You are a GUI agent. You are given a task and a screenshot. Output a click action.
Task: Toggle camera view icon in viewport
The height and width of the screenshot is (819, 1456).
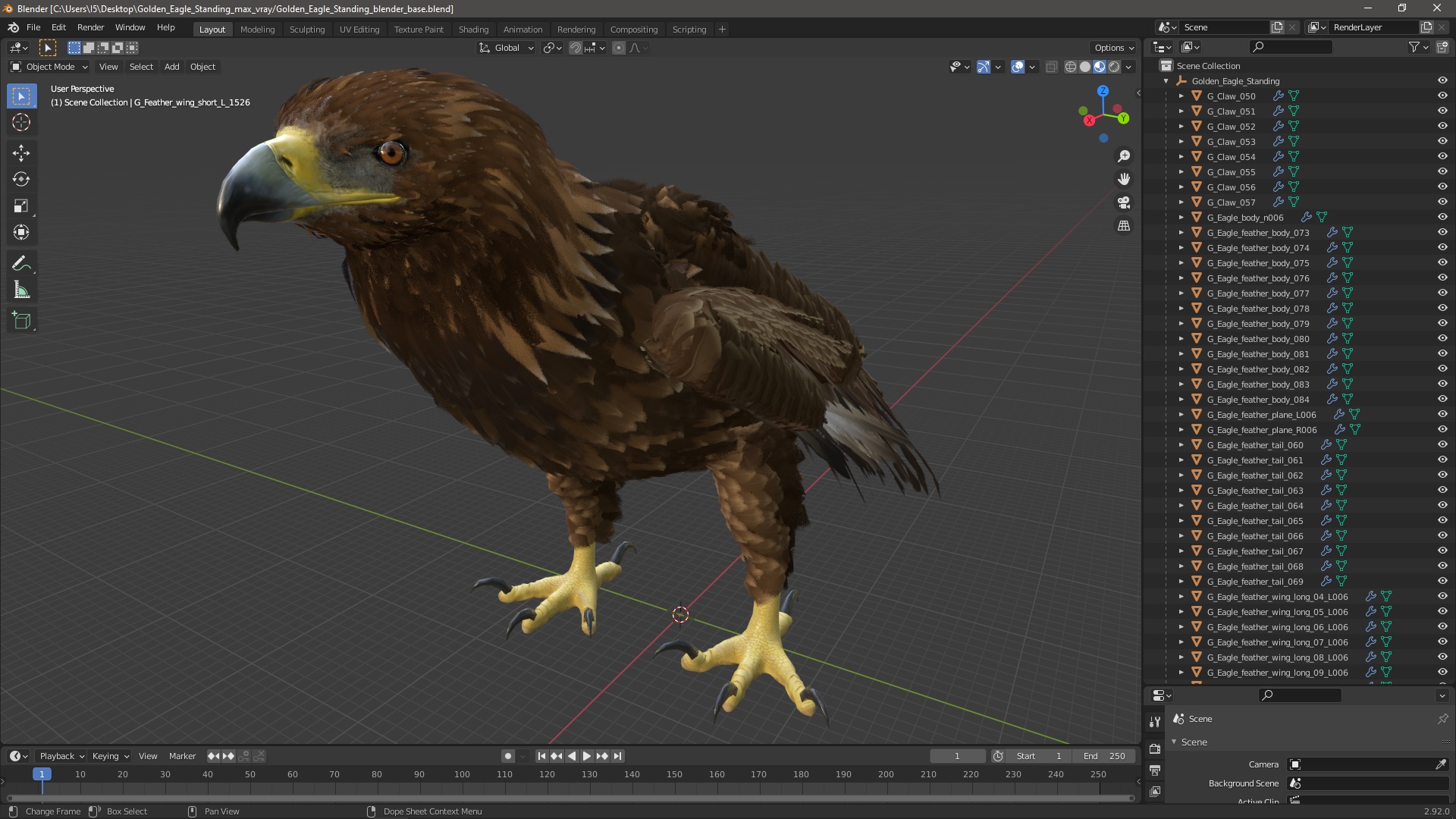coord(1124,202)
